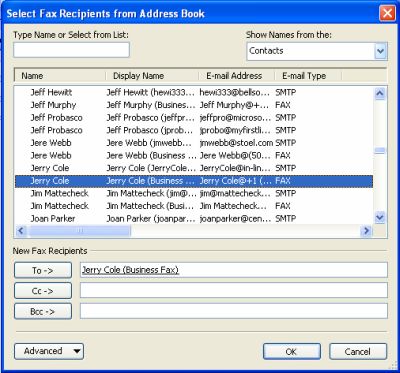400x373 pixels.
Task: Click the list scroll down arrow
Action: [x=380, y=218]
